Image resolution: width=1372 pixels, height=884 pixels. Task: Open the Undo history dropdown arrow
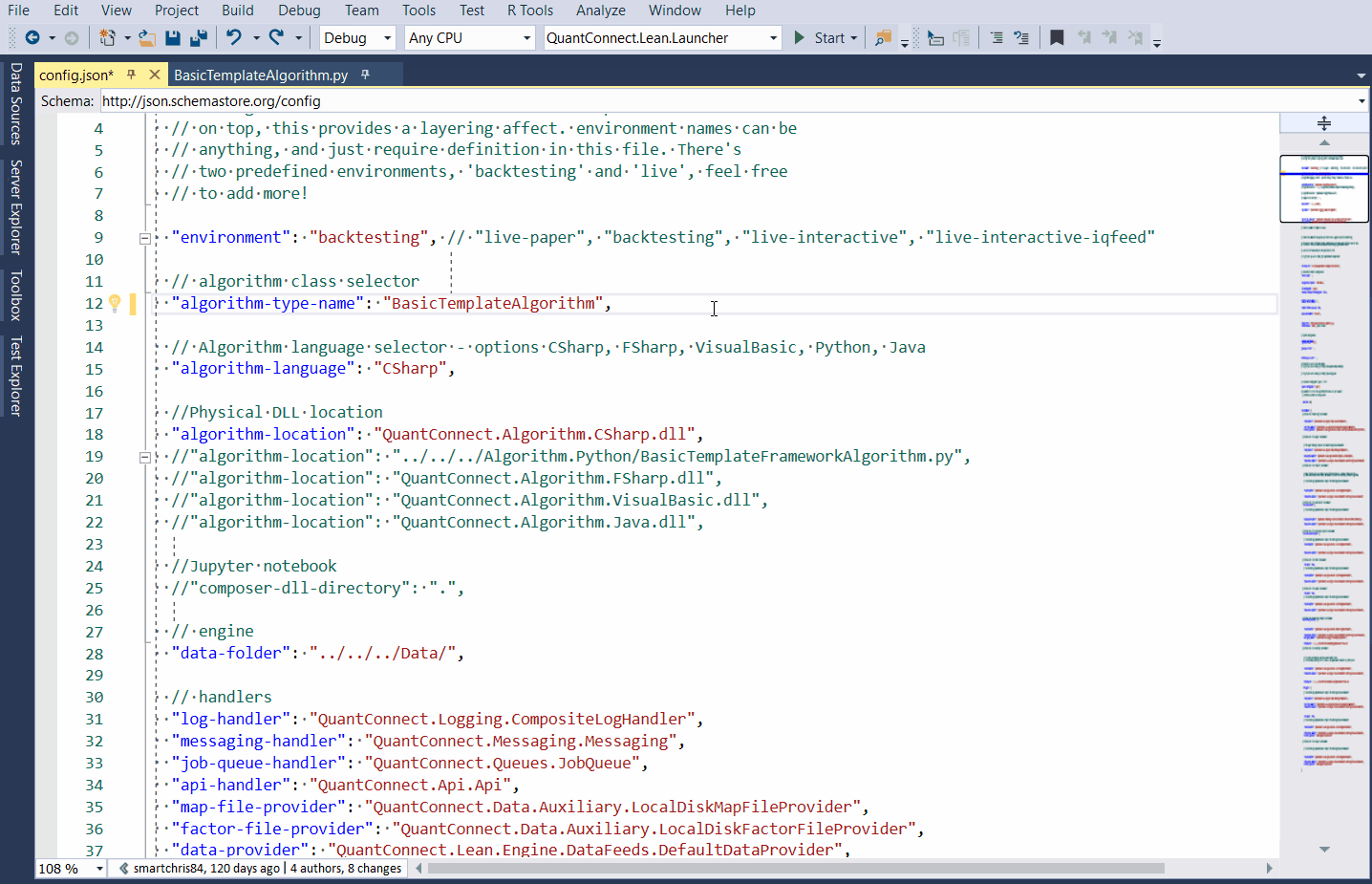pos(256,38)
